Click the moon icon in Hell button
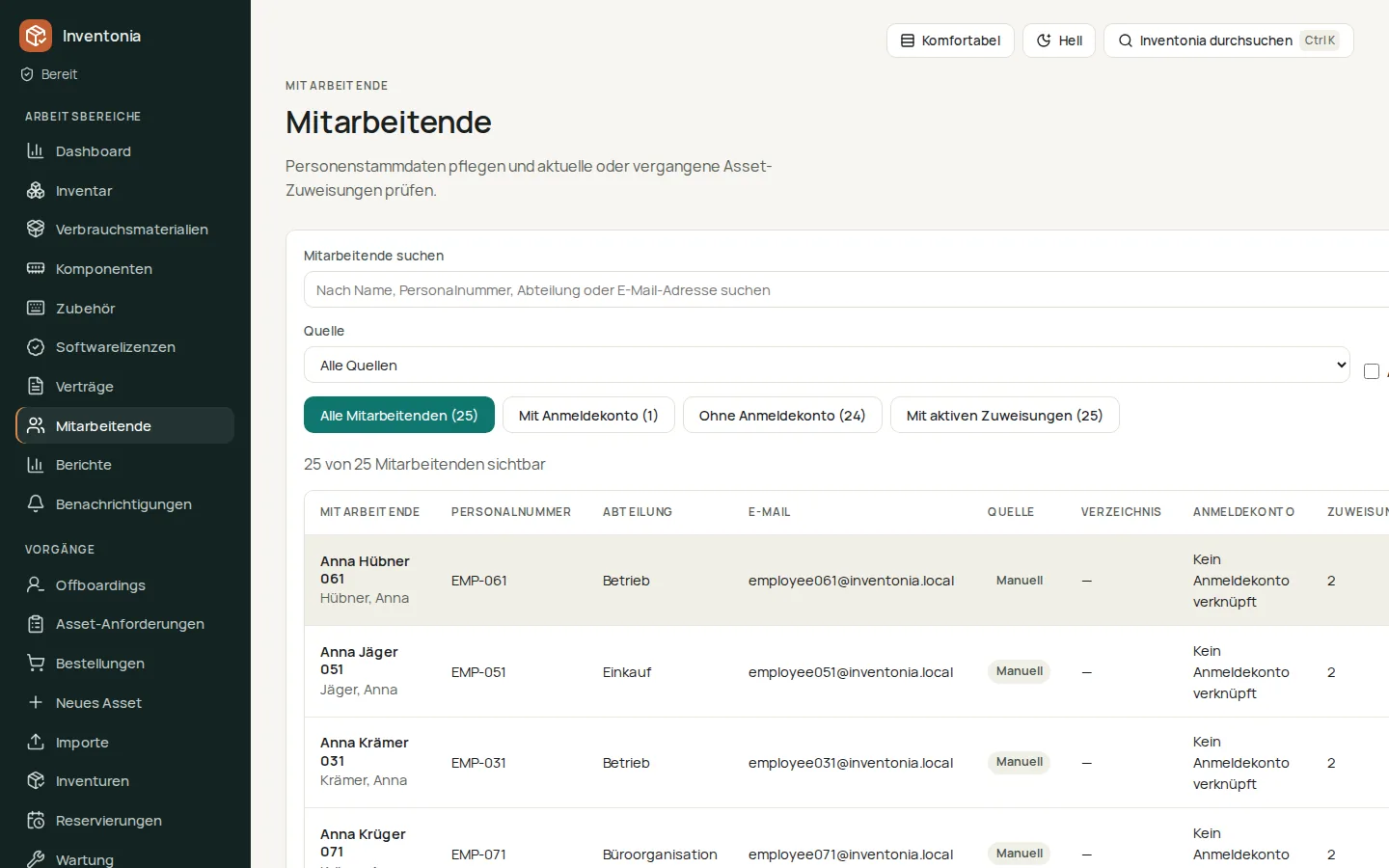This screenshot has width=1389, height=868. tap(1044, 41)
